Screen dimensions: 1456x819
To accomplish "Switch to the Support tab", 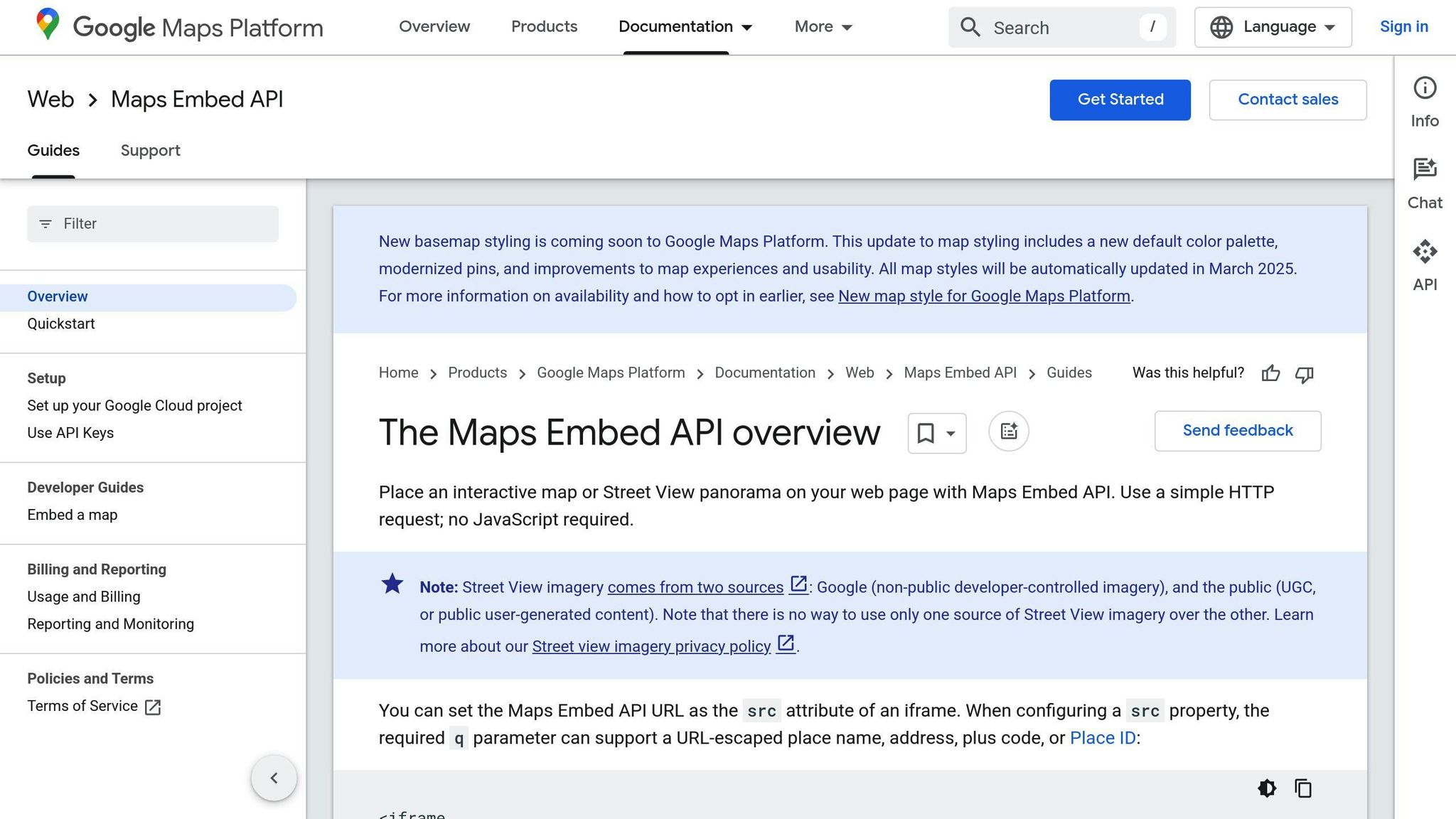I will coord(151,151).
